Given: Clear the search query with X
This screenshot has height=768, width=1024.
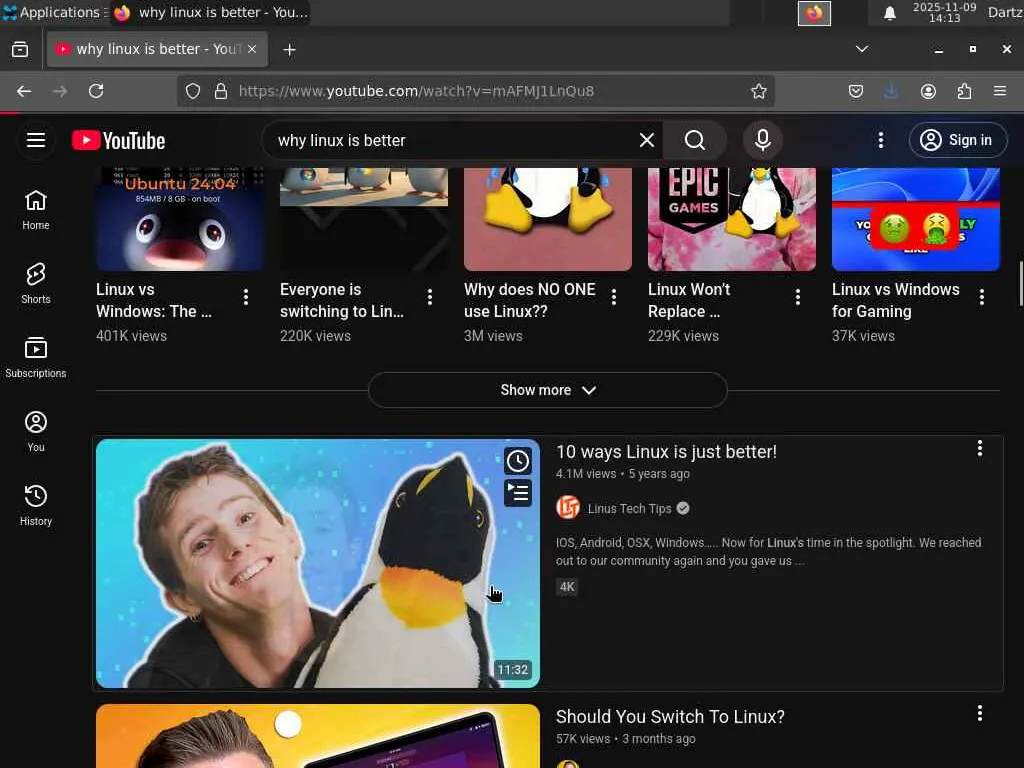Looking at the screenshot, I should [x=647, y=140].
